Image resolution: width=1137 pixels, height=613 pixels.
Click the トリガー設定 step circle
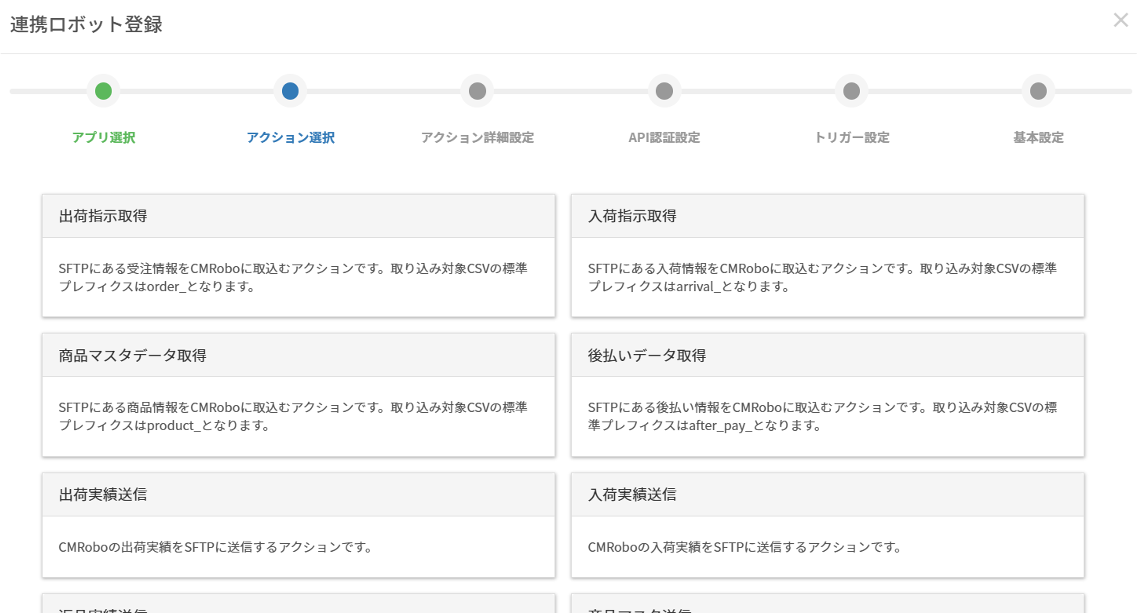click(x=851, y=91)
